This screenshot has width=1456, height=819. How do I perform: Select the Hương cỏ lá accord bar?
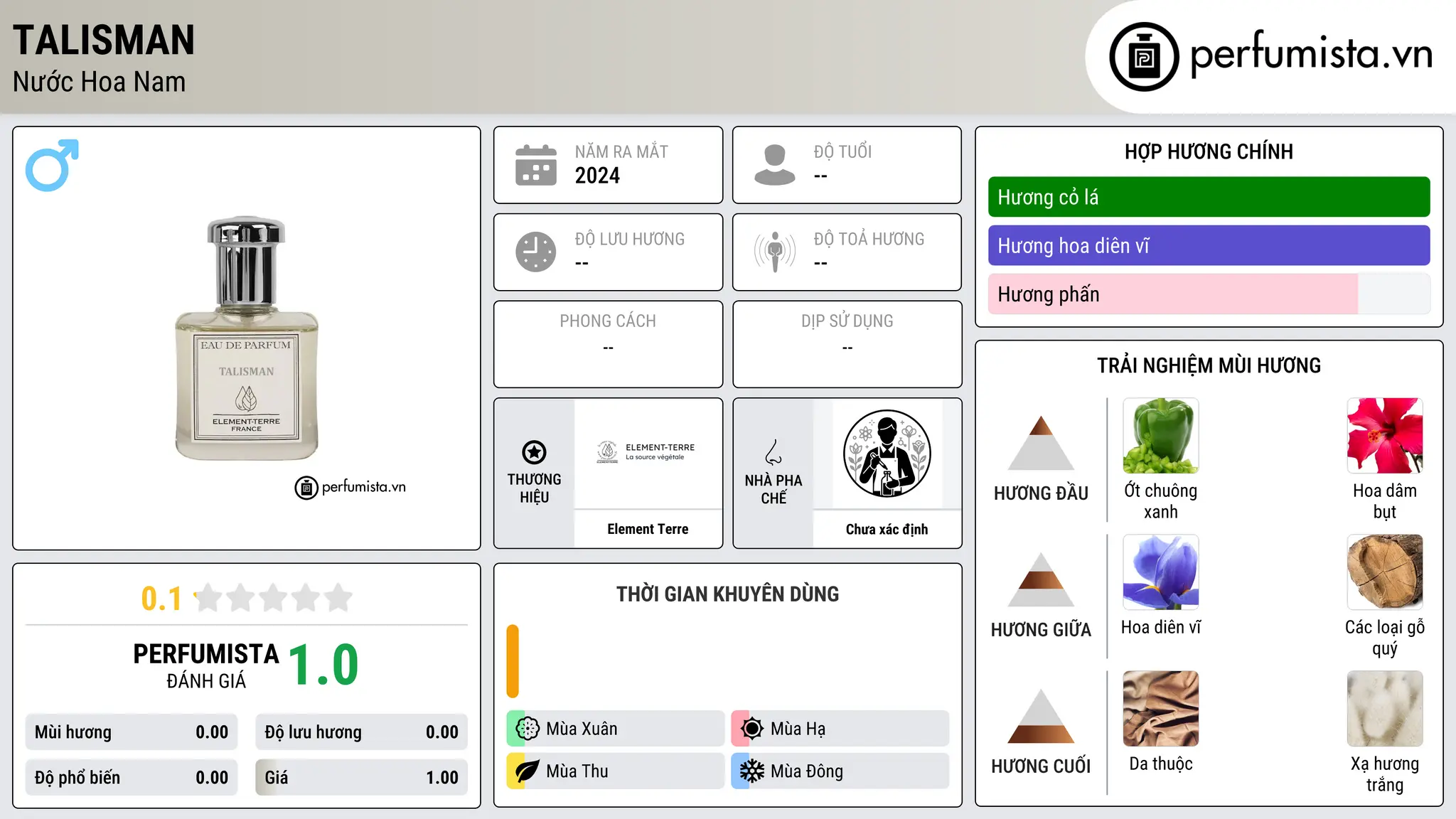(1209, 197)
